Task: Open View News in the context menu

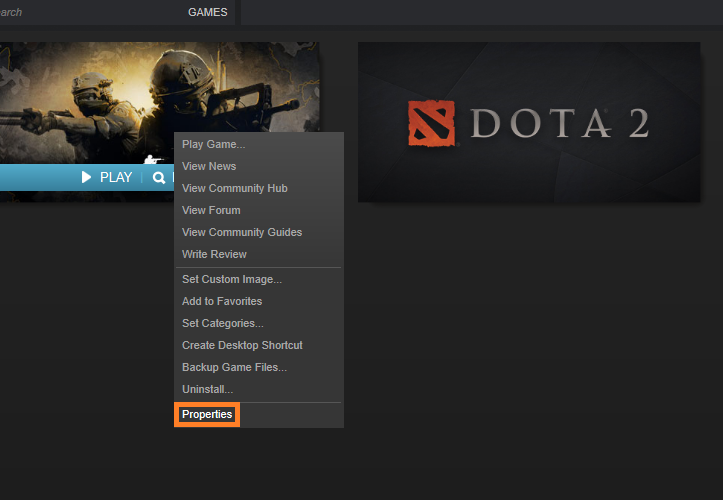Action: (x=209, y=166)
